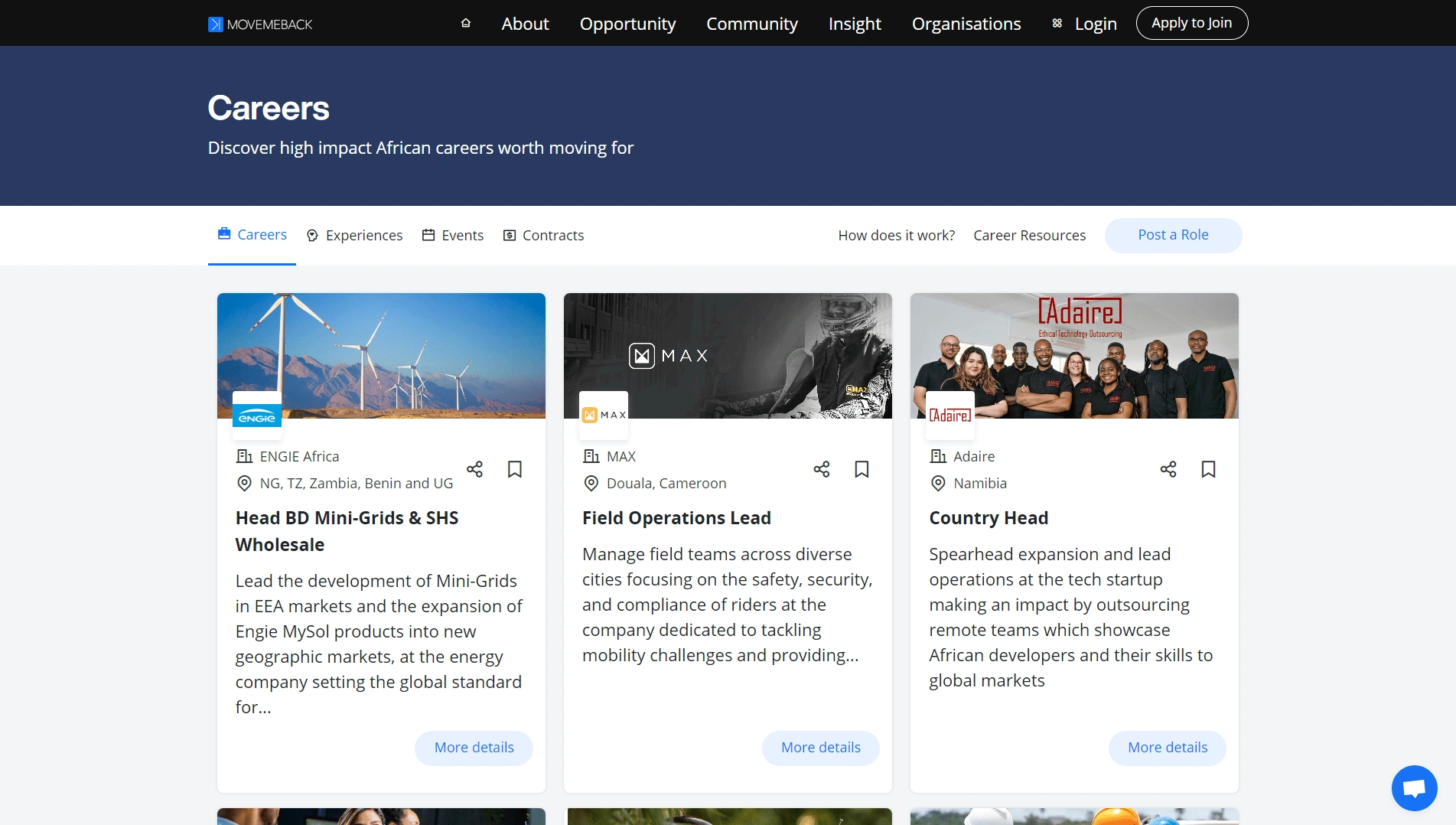Click the icon beside Login

(1057, 23)
